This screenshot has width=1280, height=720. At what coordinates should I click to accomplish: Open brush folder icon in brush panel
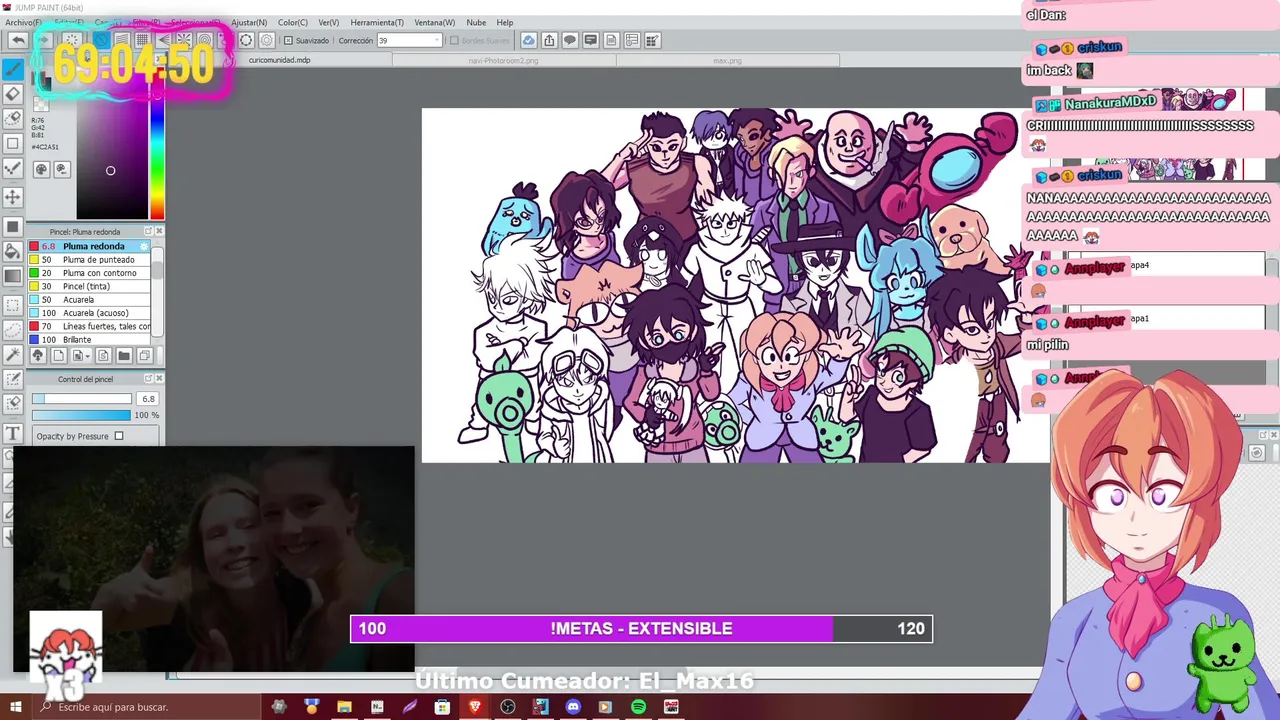click(x=124, y=356)
